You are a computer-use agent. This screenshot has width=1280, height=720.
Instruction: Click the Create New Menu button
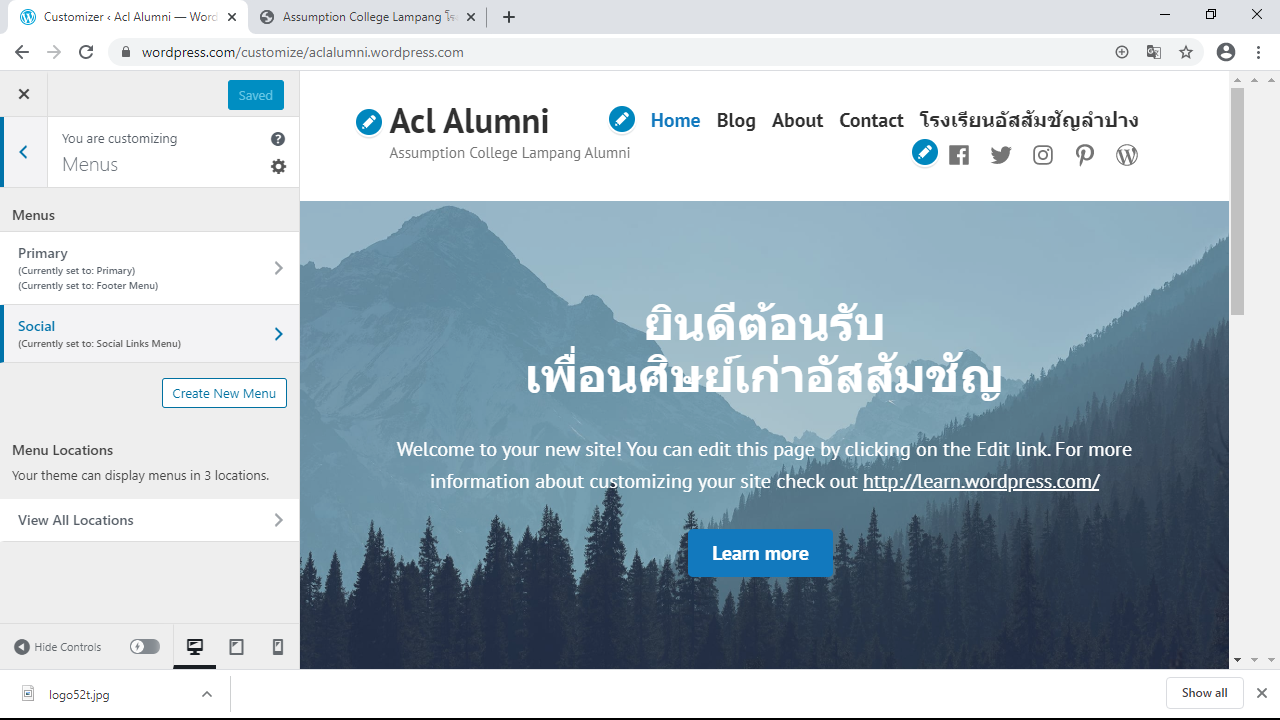[x=224, y=393]
